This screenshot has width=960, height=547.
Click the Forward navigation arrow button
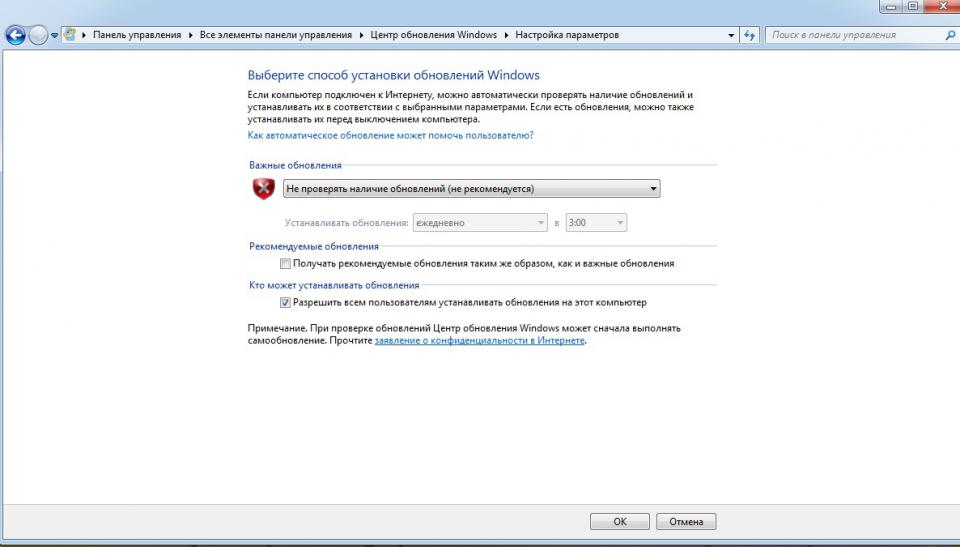tap(38, 35)
